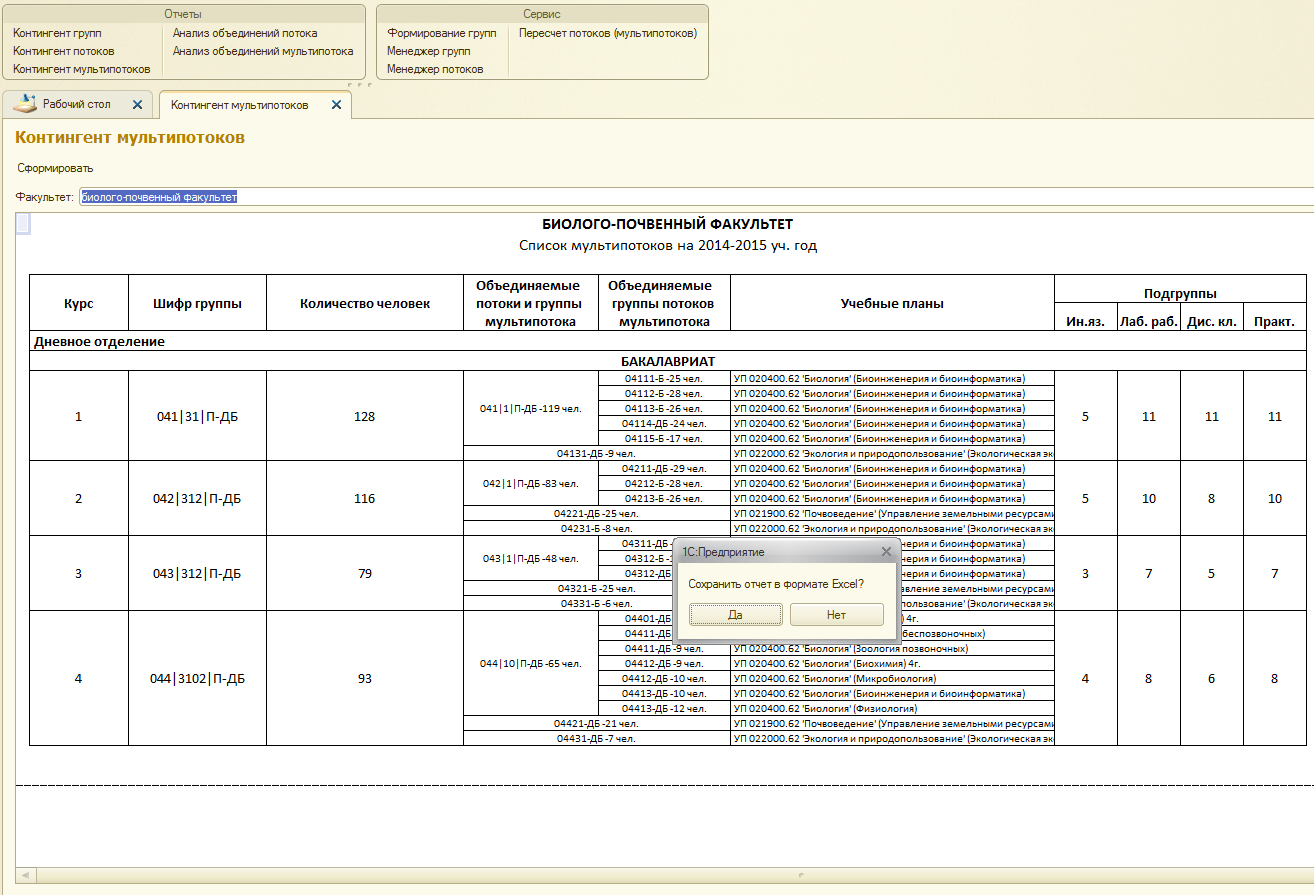Click the count cell 79
Screen dimensions: 1314x895
point(365,573)
